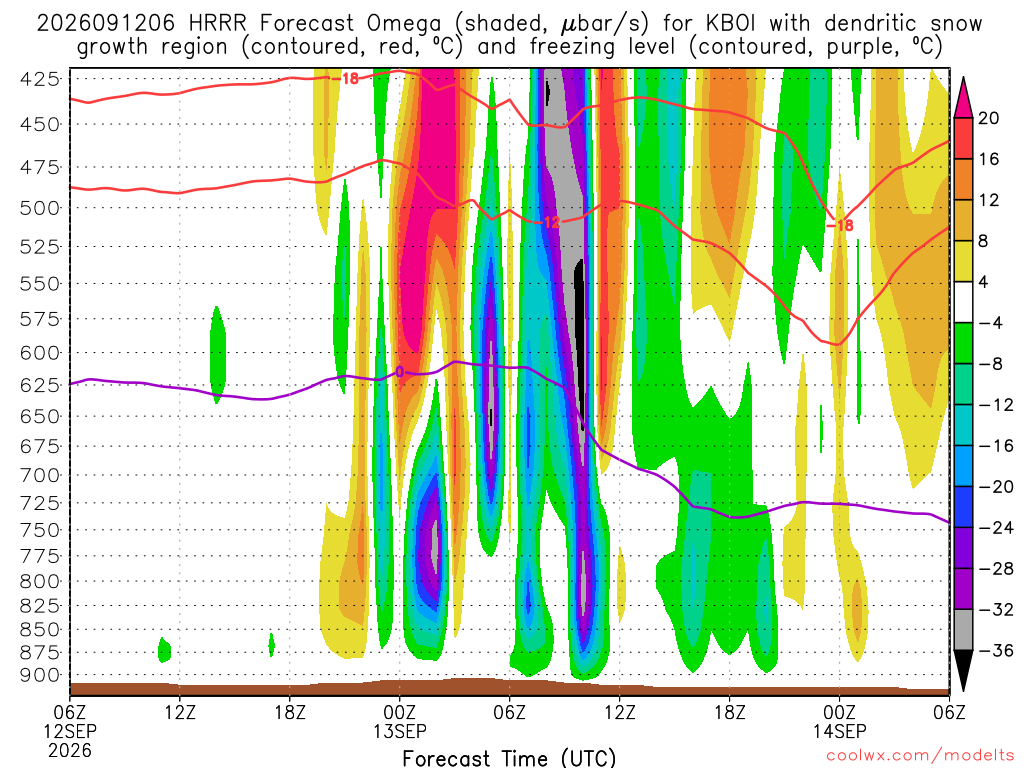Viewport: 1024px width, 768px height.
Task: Click the 500 pressure level label
Action: [40, 208]
